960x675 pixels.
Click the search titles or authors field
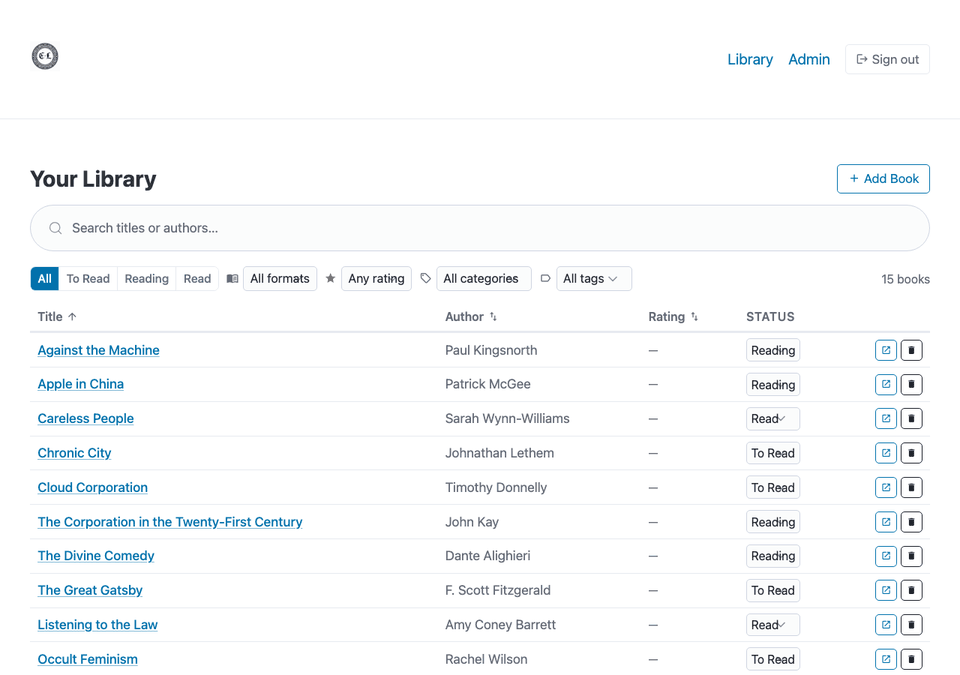pos(480,228)
